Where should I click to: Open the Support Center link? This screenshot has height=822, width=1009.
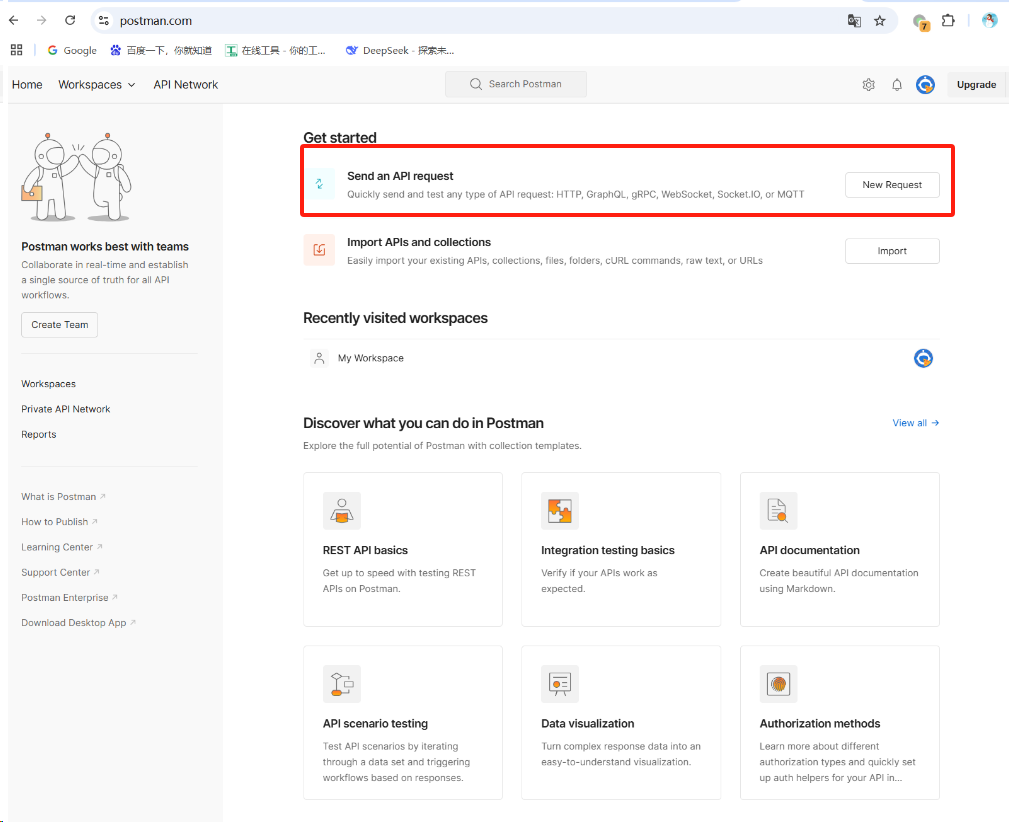point(60,572)
